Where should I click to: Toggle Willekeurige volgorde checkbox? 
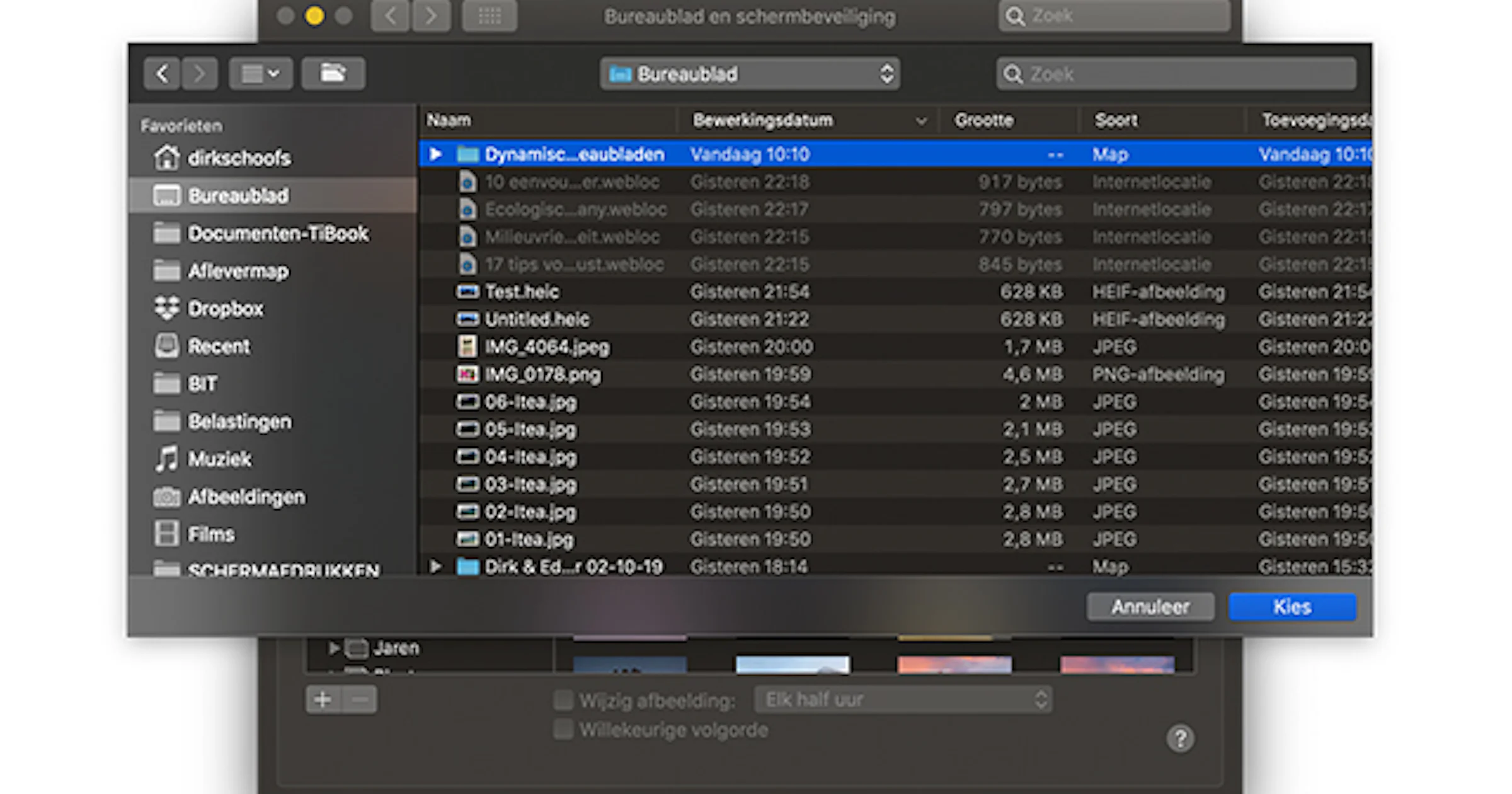click(563, 729)
